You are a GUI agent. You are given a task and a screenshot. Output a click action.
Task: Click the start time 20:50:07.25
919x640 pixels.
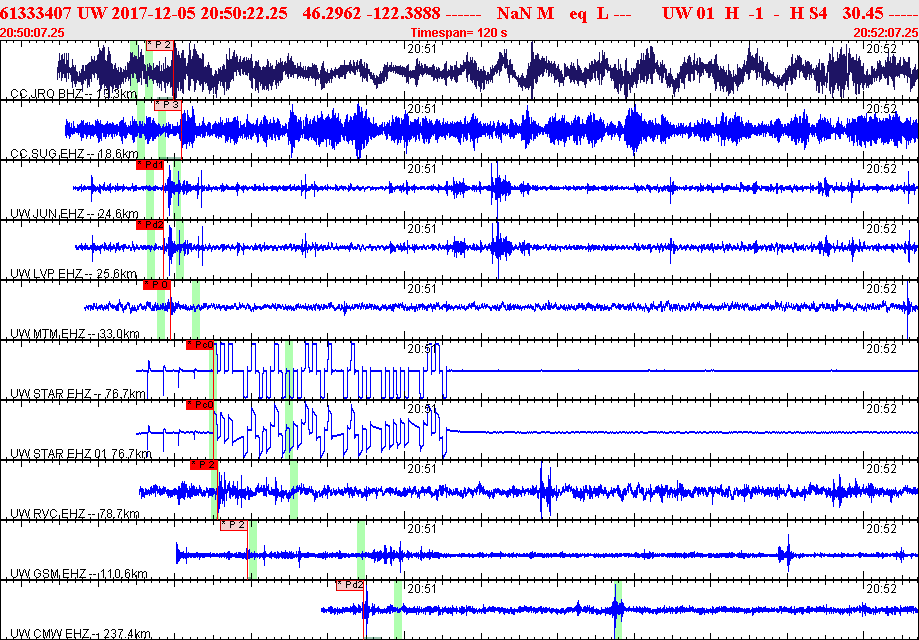[x=32, y=33]
